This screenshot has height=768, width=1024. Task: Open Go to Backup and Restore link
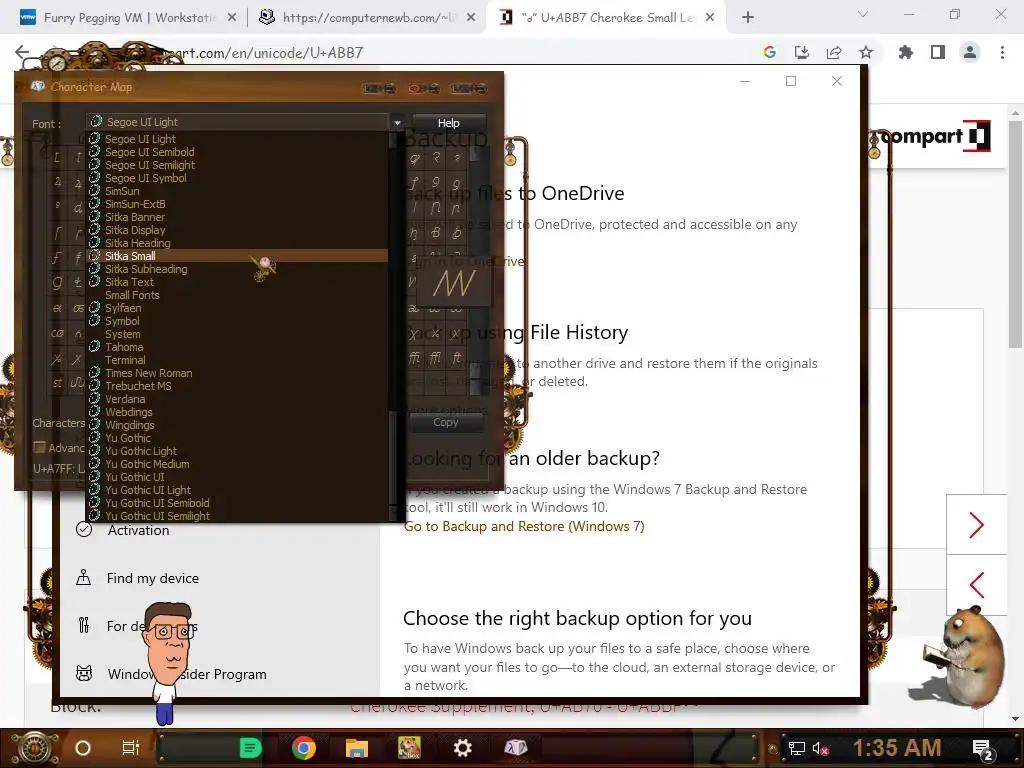pos(524,526)
